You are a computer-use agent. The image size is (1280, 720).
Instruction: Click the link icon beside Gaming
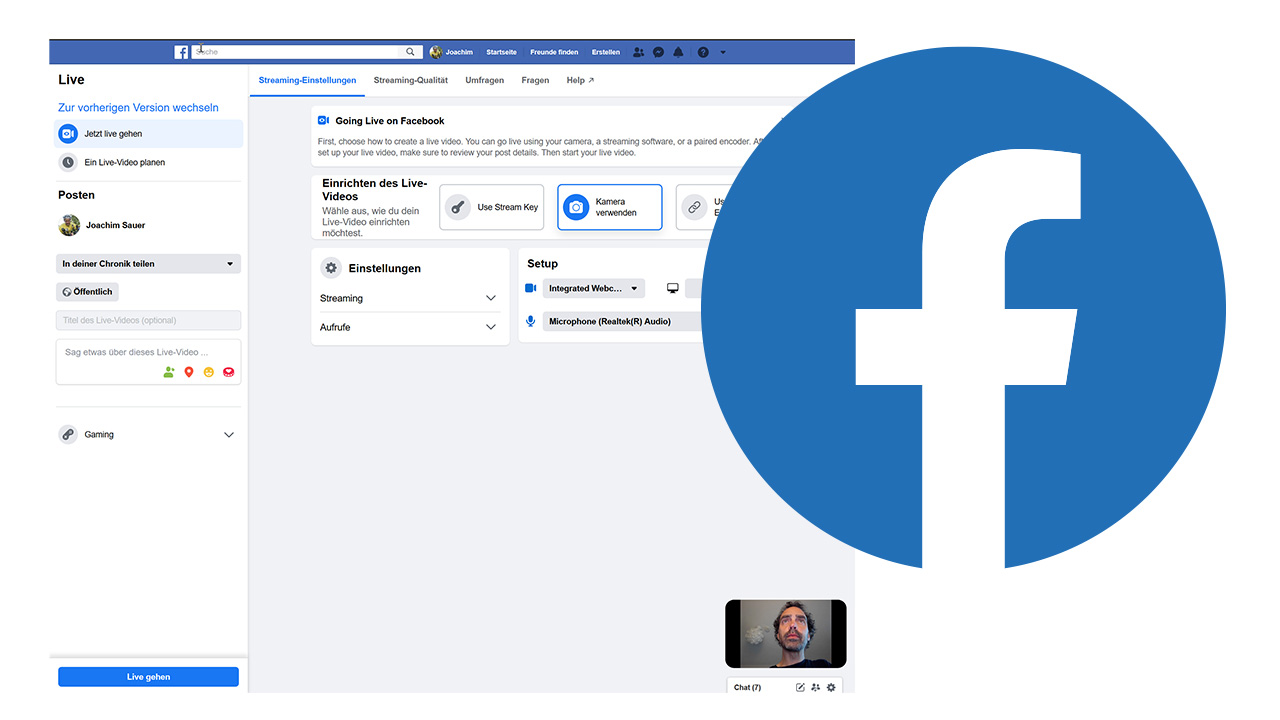point(68,435)
